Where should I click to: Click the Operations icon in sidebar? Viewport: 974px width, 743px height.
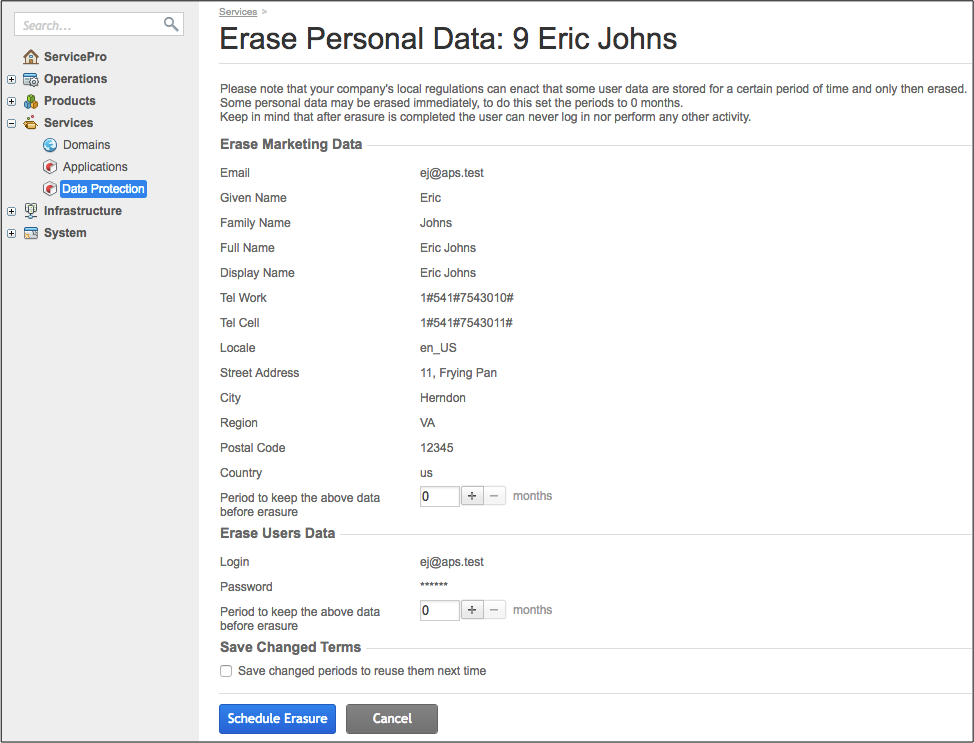[31, 79]
